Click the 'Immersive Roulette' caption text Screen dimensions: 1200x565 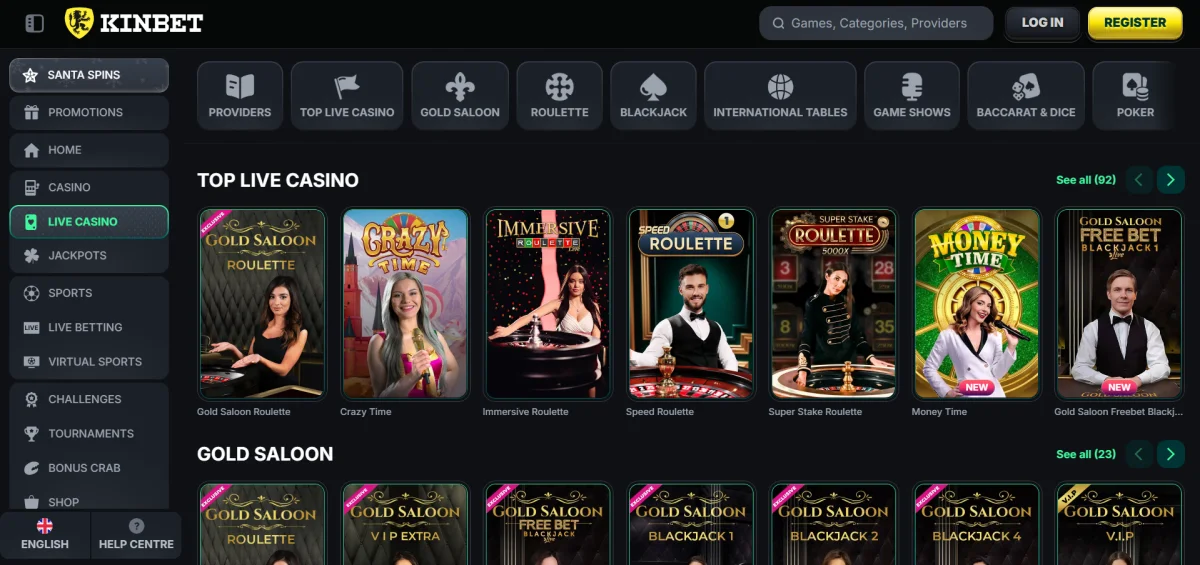tap(526, 412)
